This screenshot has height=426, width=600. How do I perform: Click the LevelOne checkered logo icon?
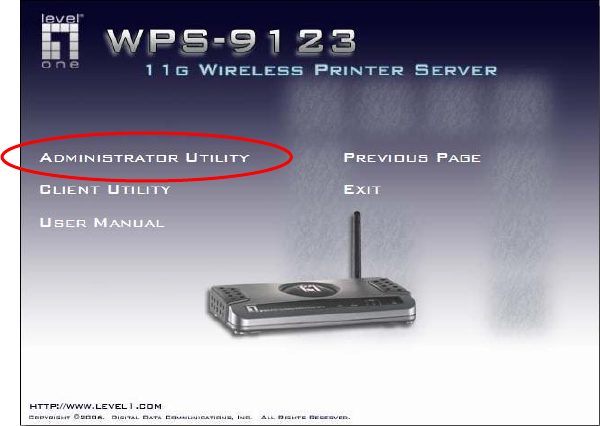pyautogui.click(x=60, y=41)
